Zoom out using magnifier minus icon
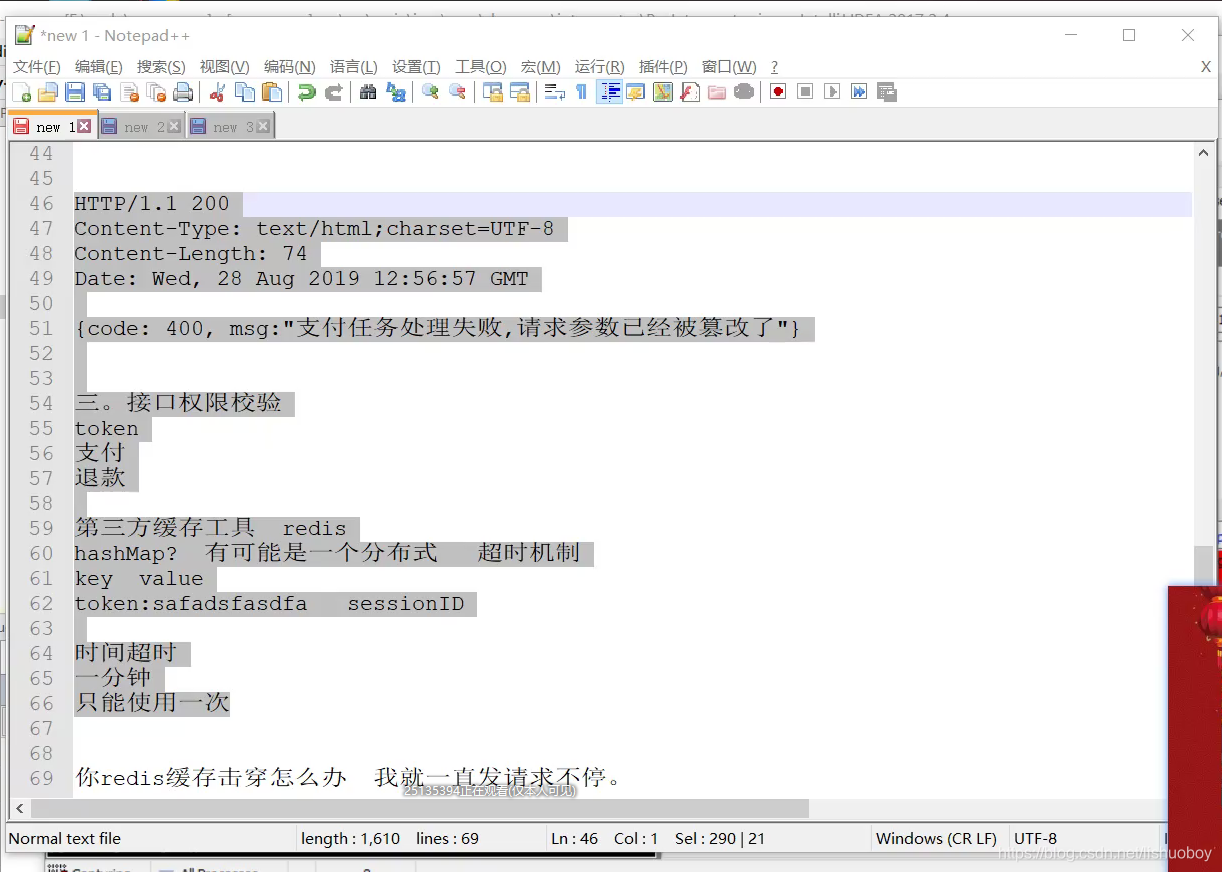1222x872 pixels. [457, 92]
